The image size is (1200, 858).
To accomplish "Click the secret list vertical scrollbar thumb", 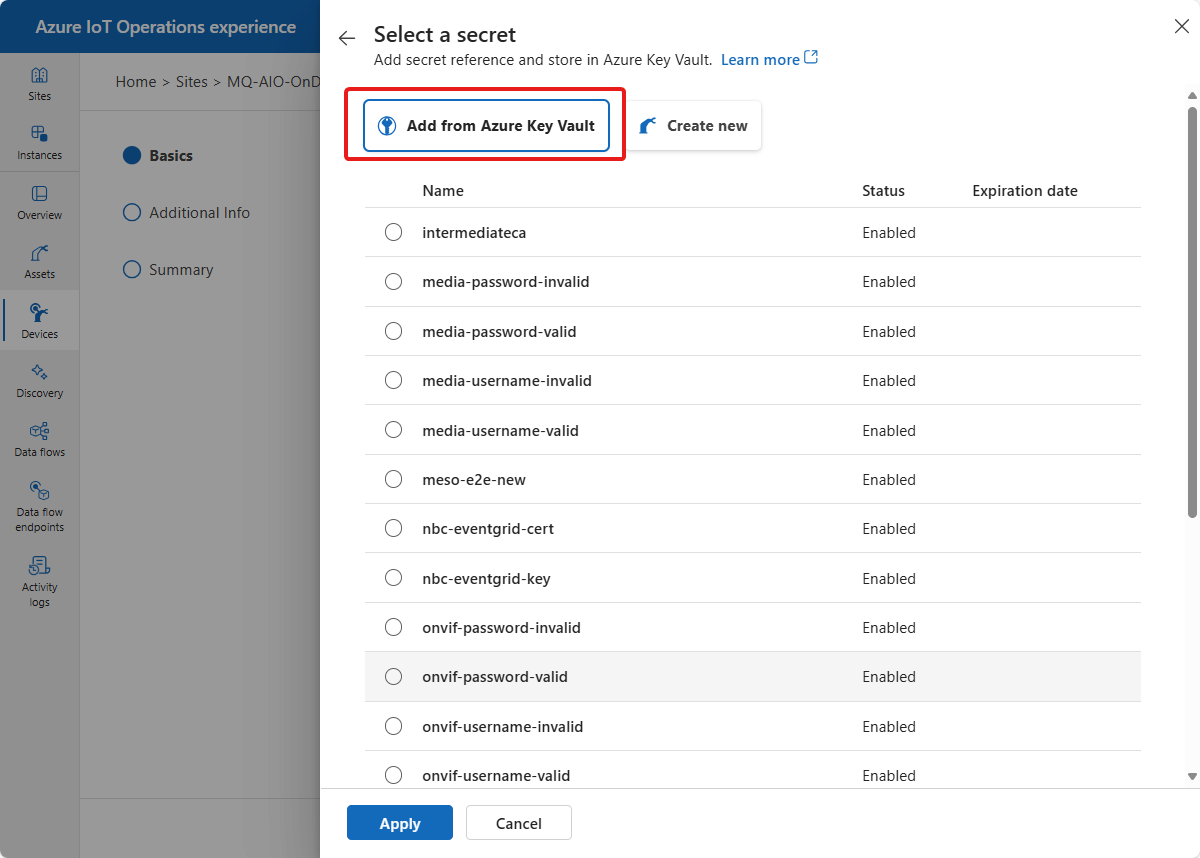I will click(1192, 310).
